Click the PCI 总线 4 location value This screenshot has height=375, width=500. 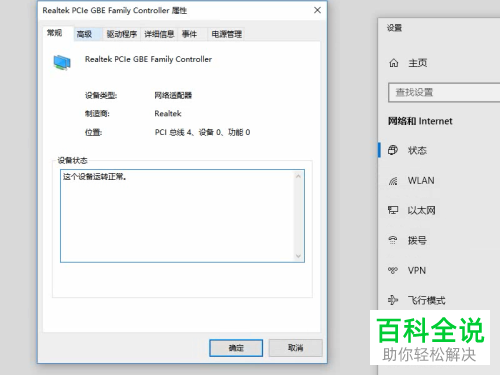pos(202,132)
